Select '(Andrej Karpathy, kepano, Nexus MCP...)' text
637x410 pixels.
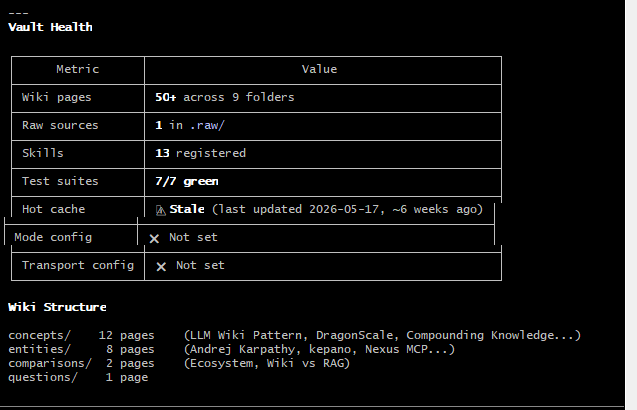tap(319, 349)
